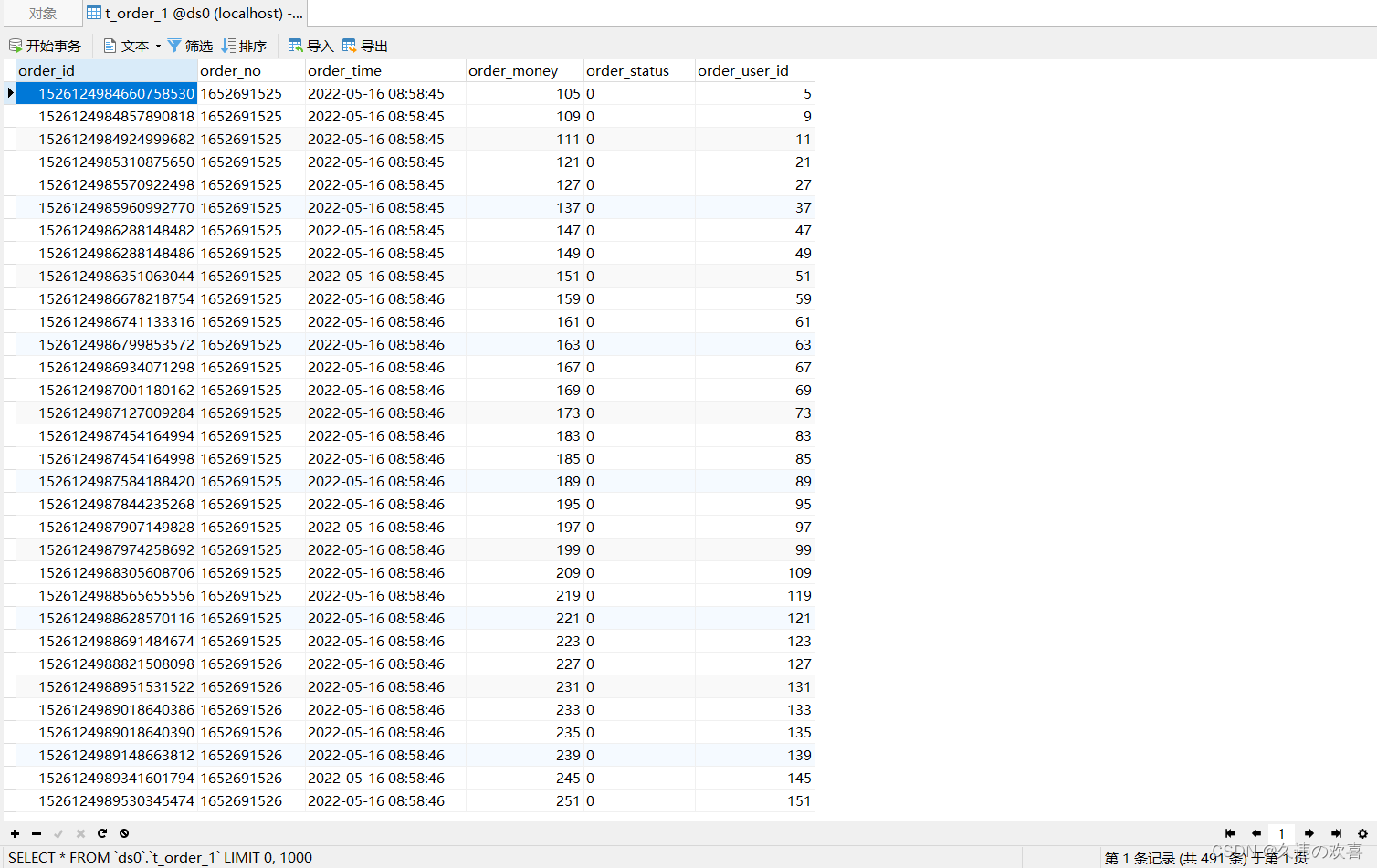Viewport: 1377px width, 868px height.
Task: Click the page number field showing 1
Action: click(x=1281, y=833)
